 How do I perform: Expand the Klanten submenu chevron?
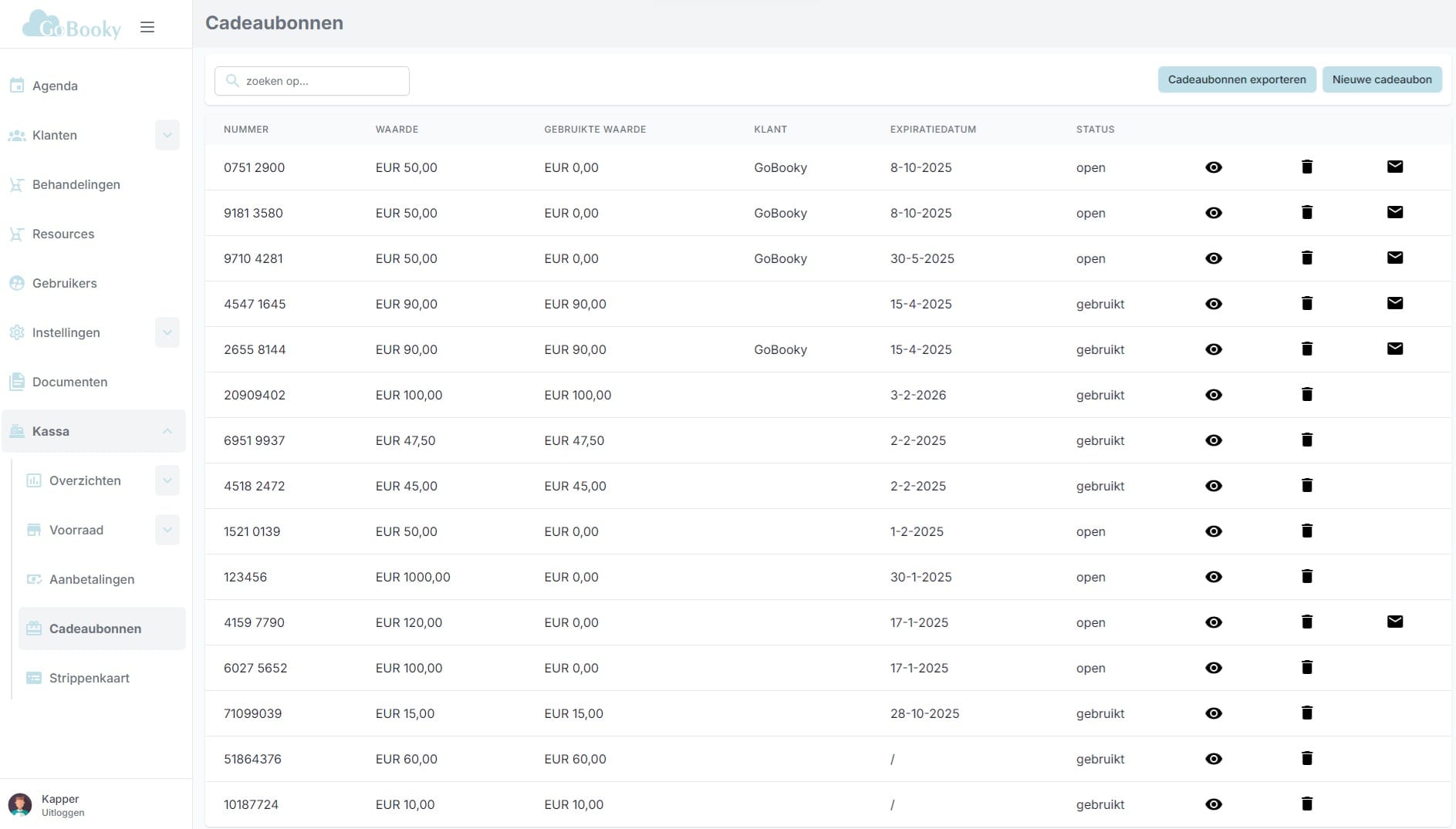tap(167, 135)
